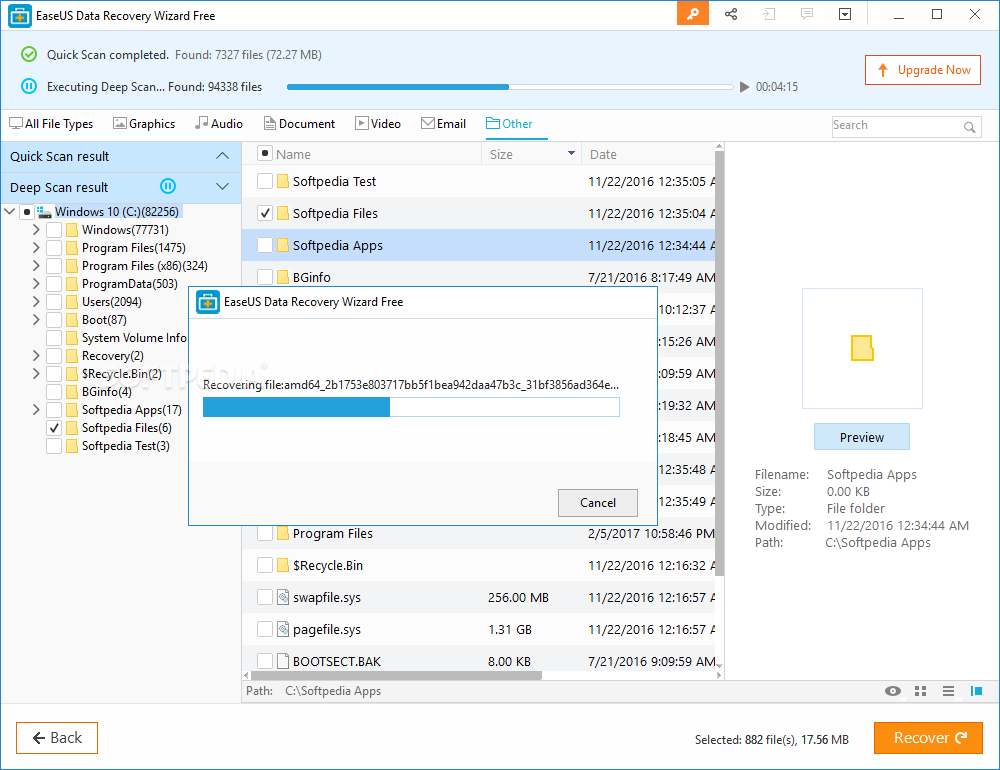Click the BGinfo folder icon in file list
Screen dimensions: 1000x770
click(283, 277)
